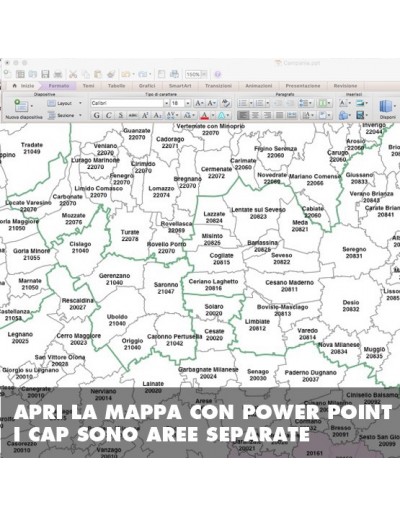Open the change case Aa dropdown
Viewport: 400px width, 517px height.
tap(189, 115)
